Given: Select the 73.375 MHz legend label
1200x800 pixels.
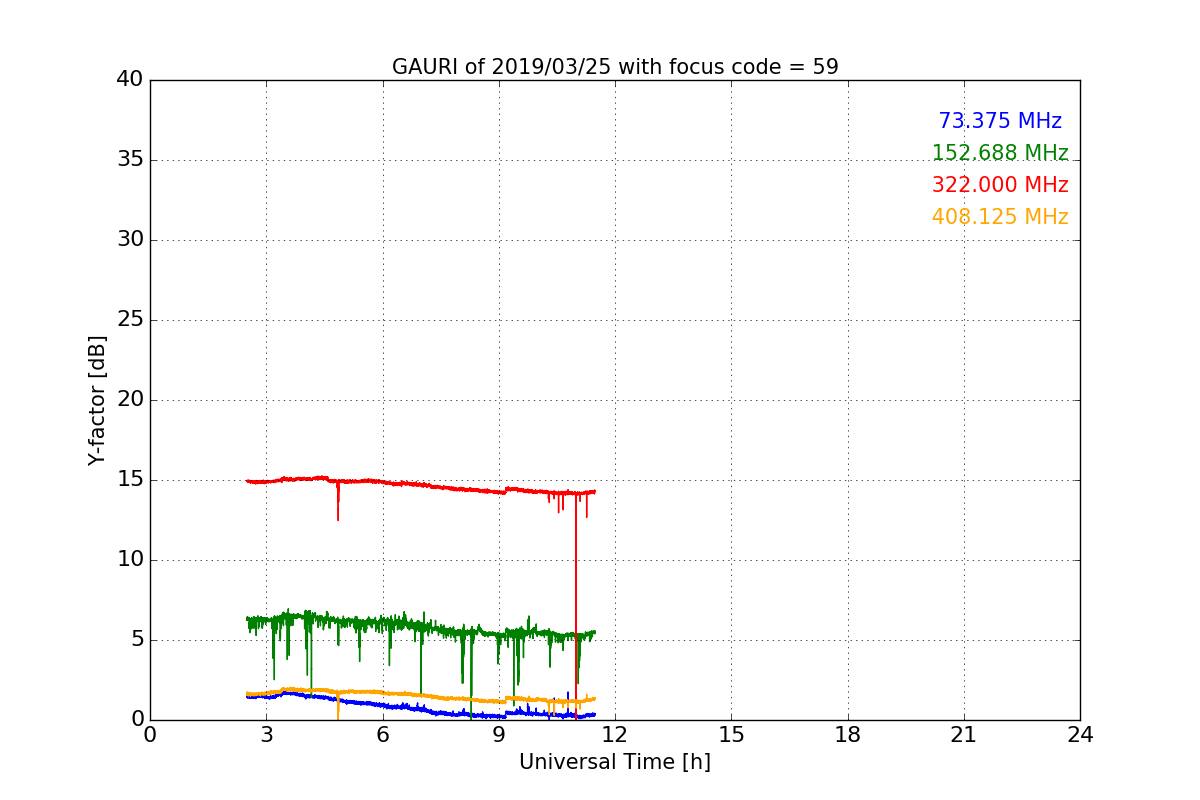Looking at the screenshot, I should (x=1000, y=121).
